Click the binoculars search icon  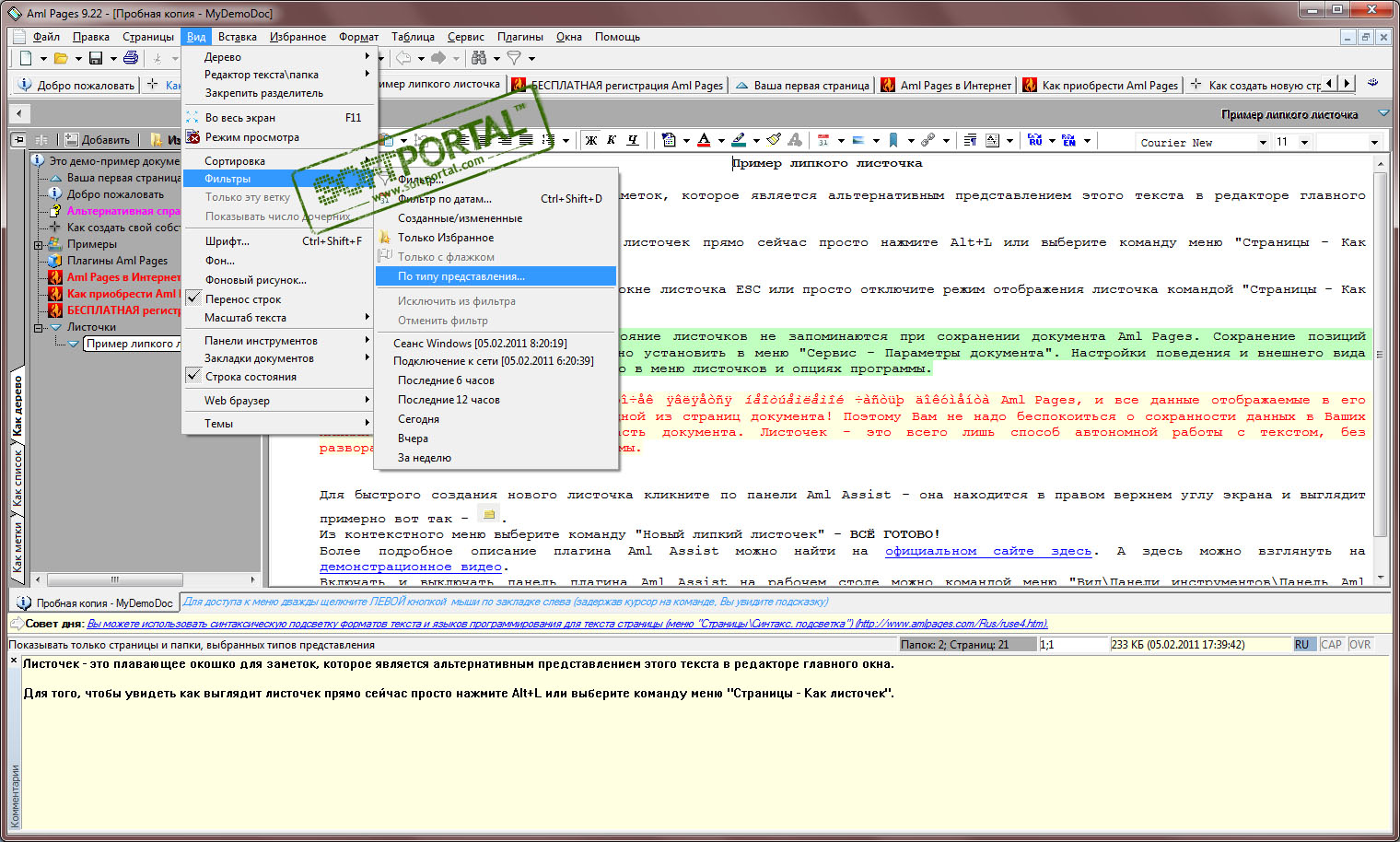479,58
